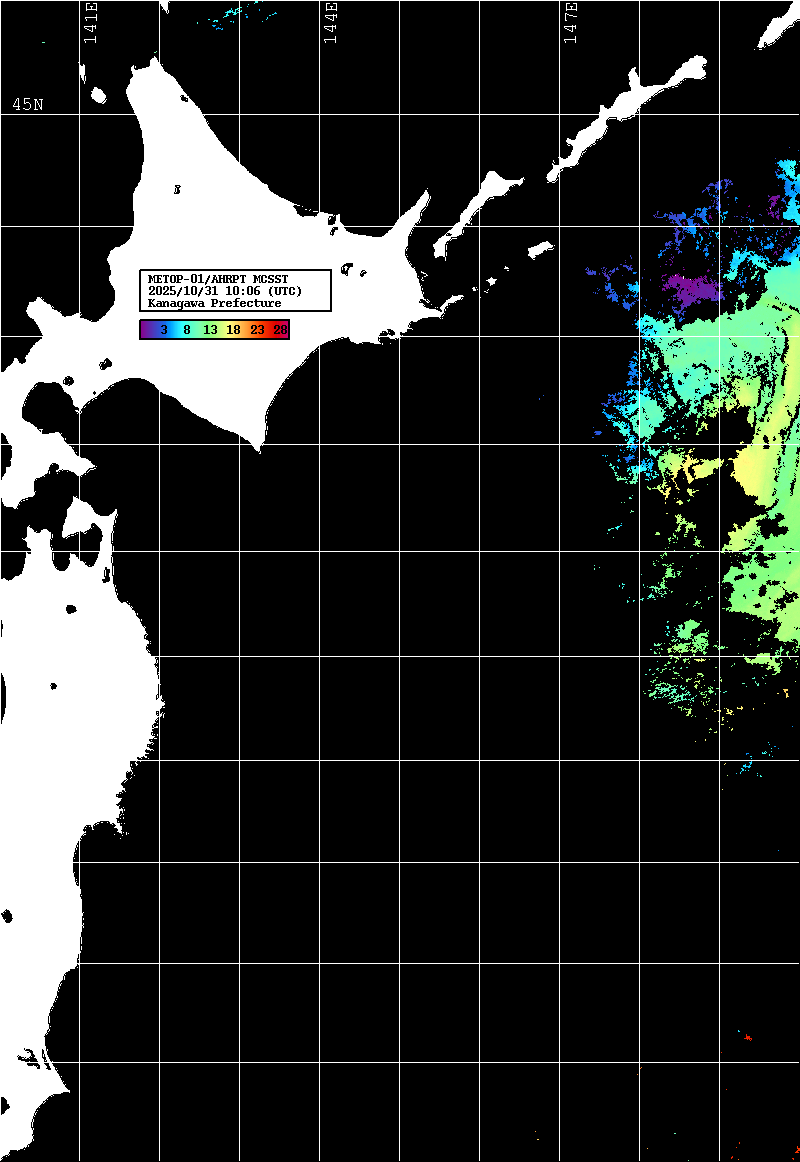800x1162 pixels.
Task: Click the 144E longitude label
Action: 330,24
